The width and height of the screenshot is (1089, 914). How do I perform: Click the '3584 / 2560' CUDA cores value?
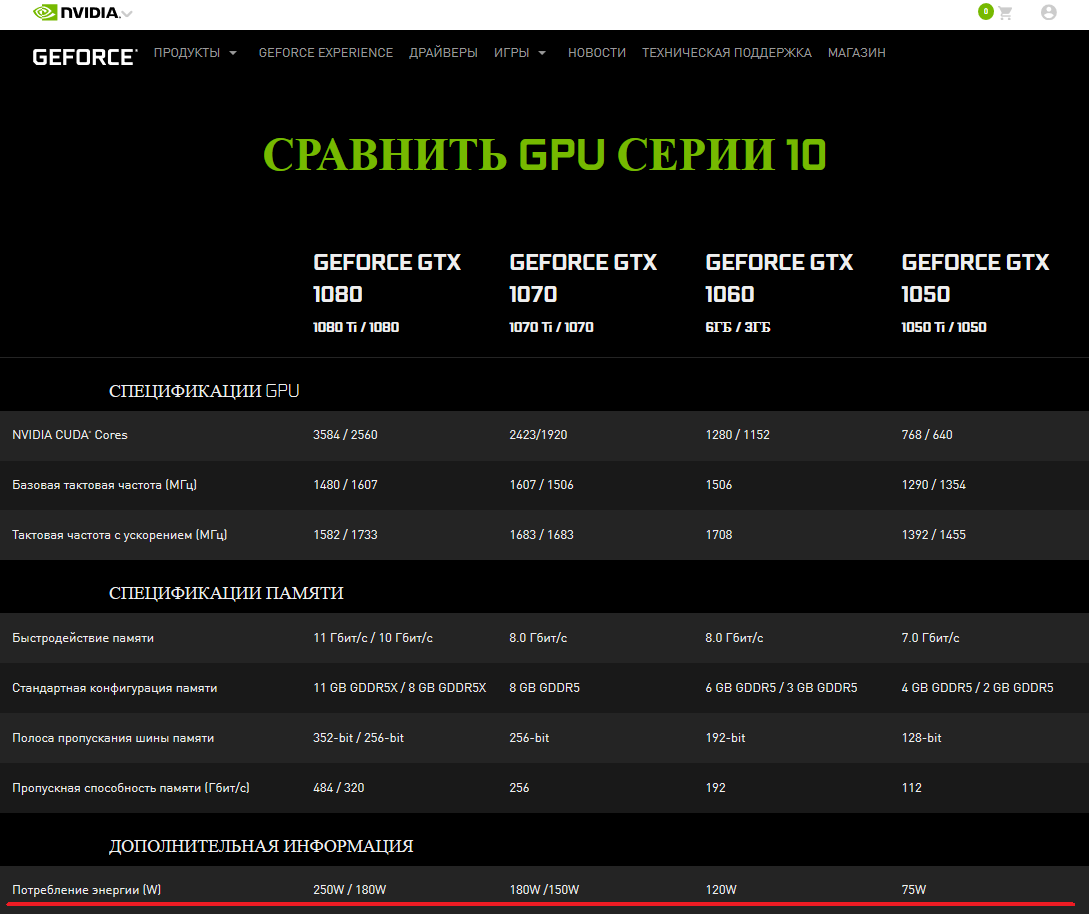click(345, 435)
